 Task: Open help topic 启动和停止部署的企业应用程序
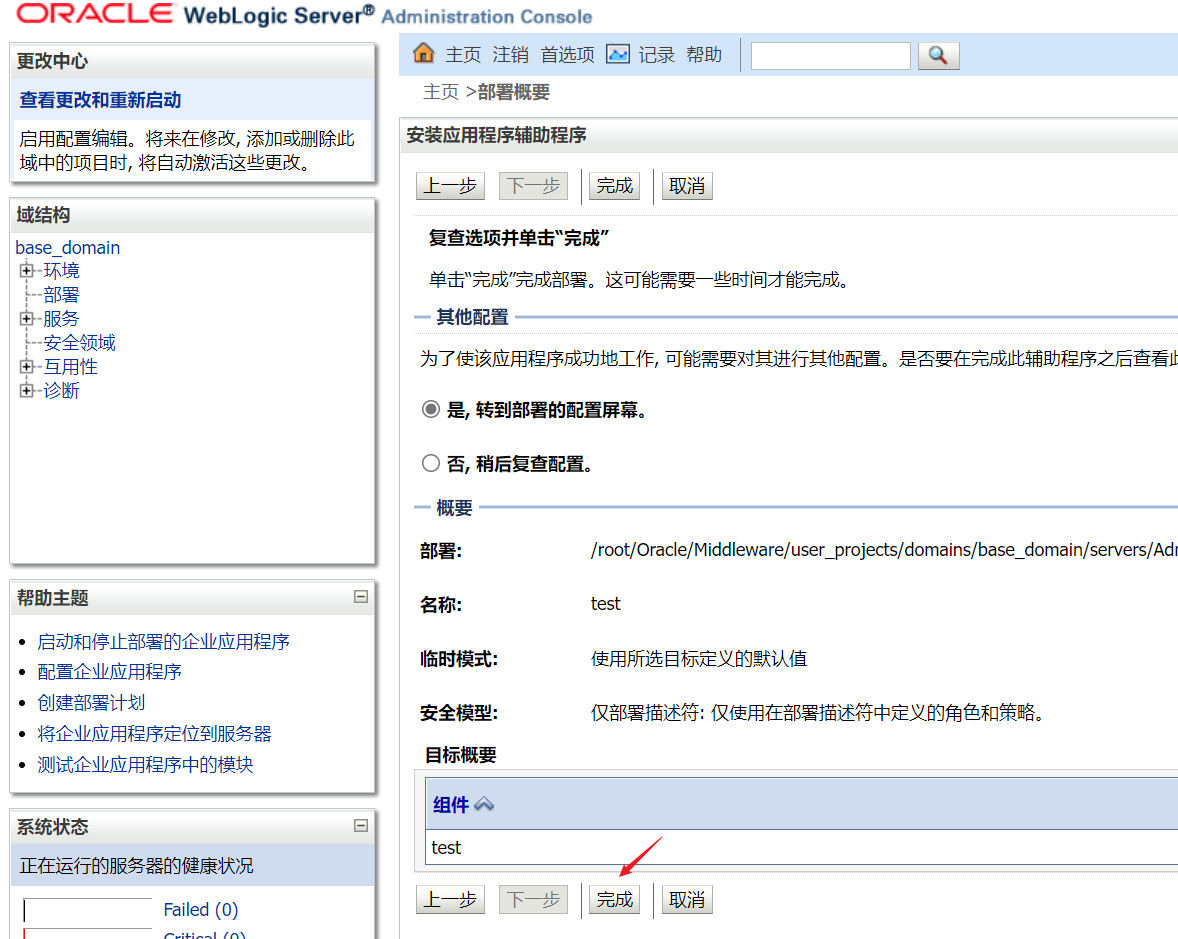coord(163,642)
